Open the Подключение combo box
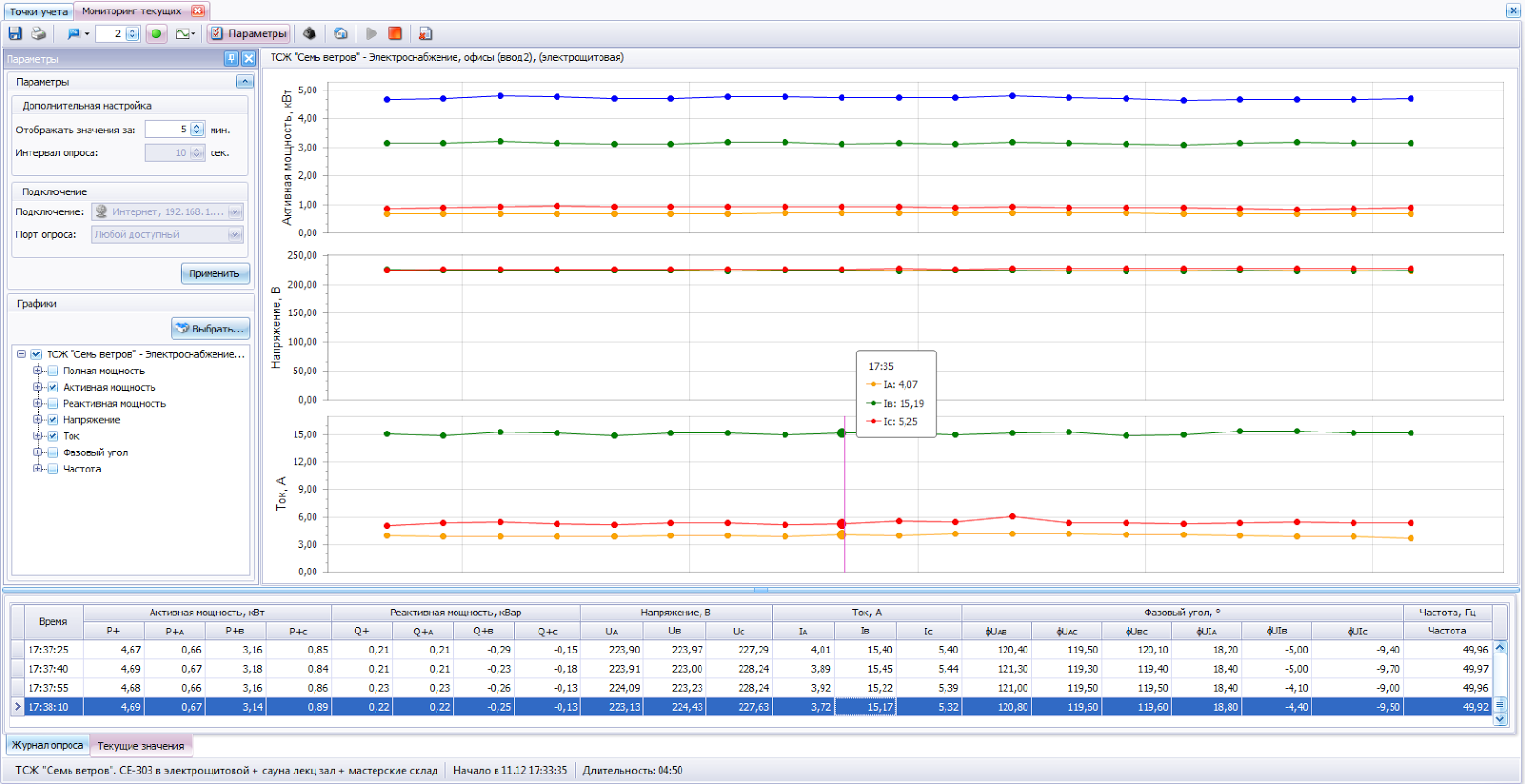This screenshot has width=1525, height=784. [168, 211]
